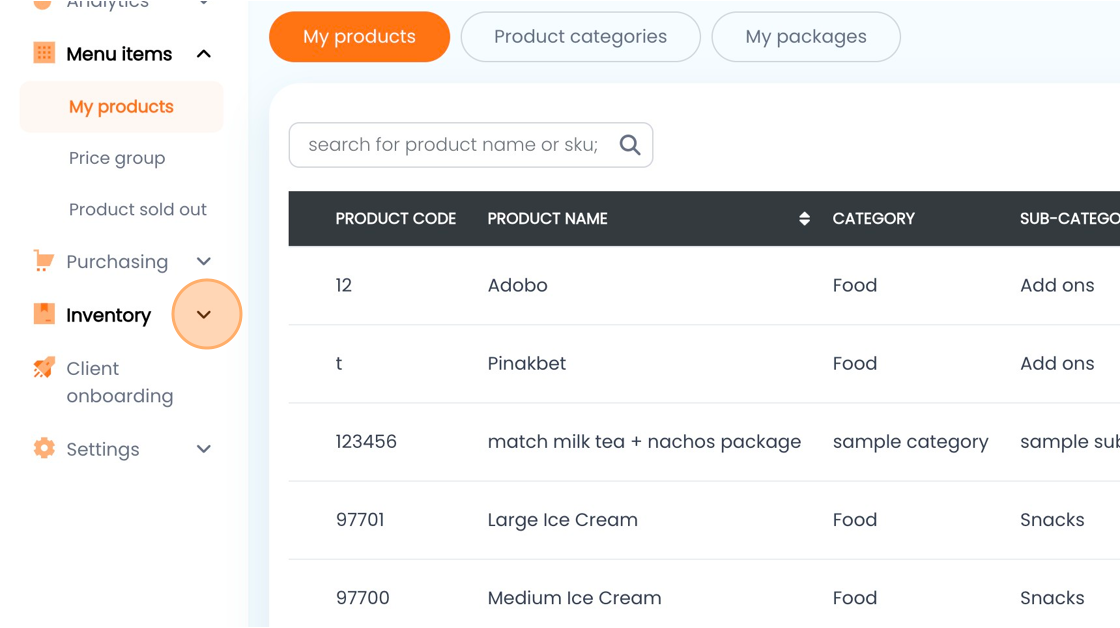The height and width of the screenshot is (628, 1120).
Task: Click Add ons in Adobo row
Action: point(1057,285)
